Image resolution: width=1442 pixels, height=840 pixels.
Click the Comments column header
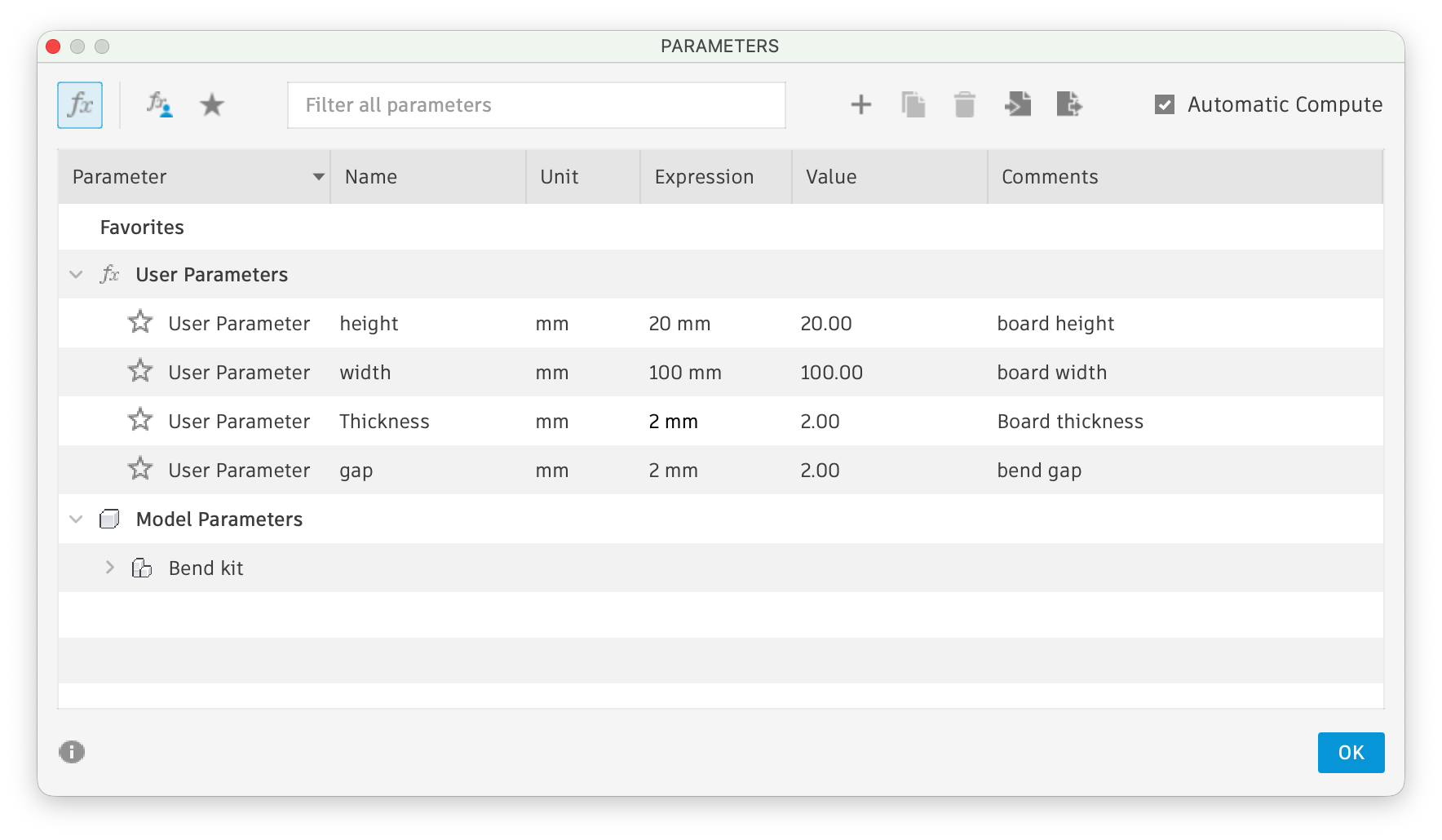[x=1185, y=177]
